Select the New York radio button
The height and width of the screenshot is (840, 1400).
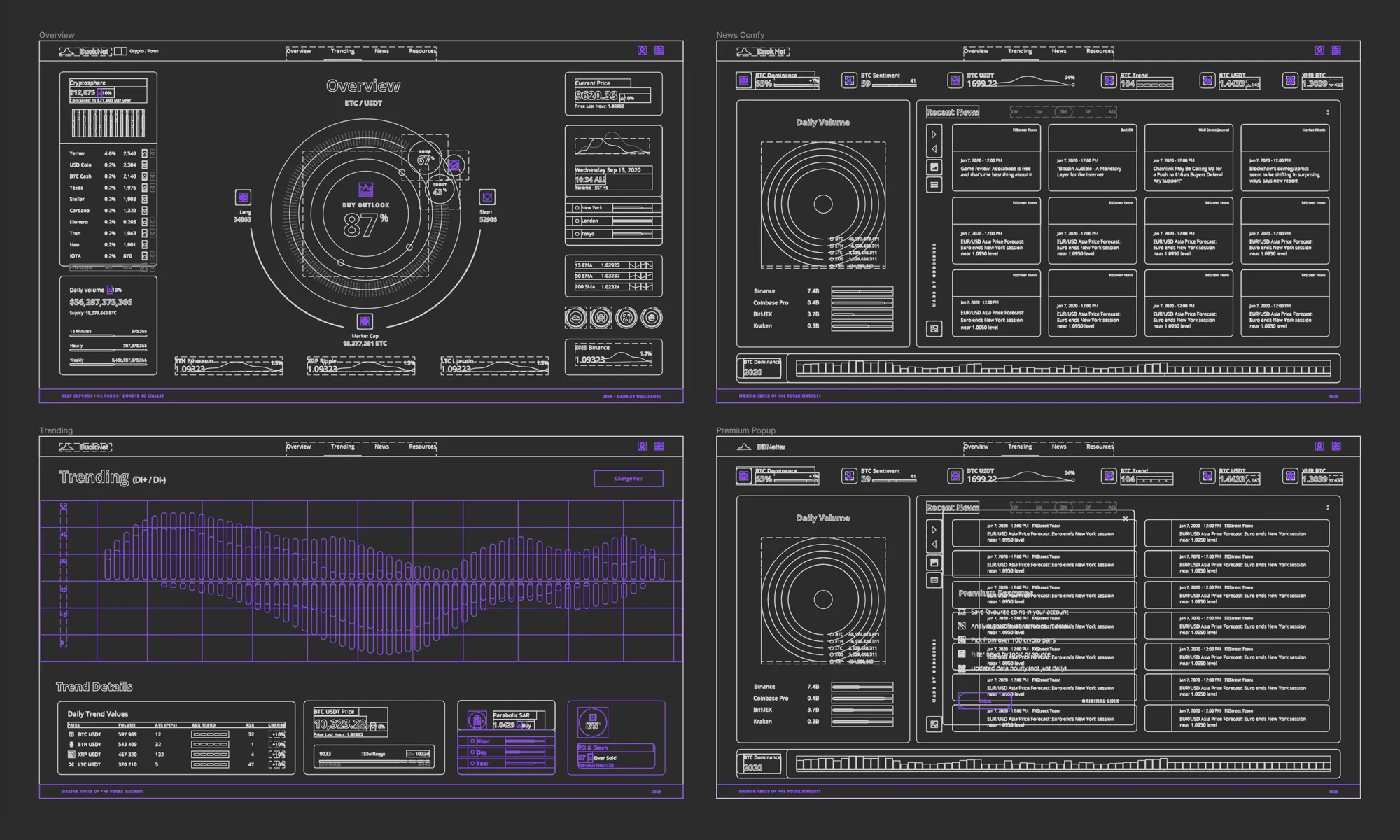pyautogui.click(x=577, y=208)
